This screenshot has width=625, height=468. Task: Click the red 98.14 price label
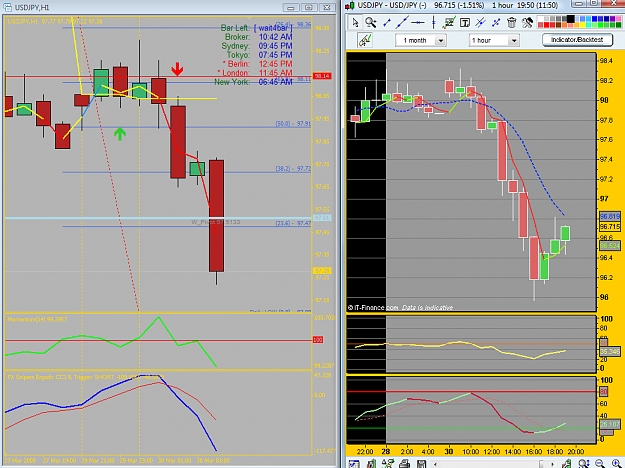[x=322, y=76]
